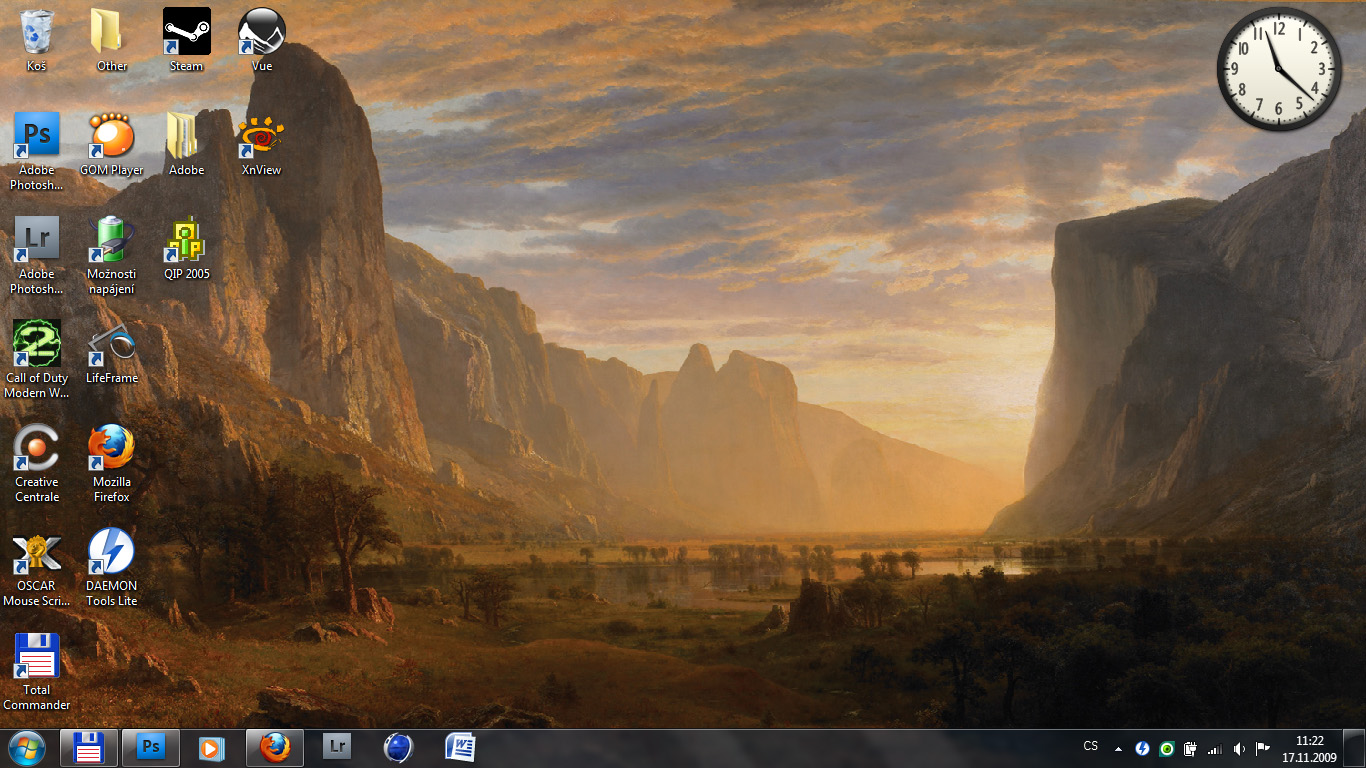The image size is (1366, 768).
Task: Open Total Commander from the desktop
Action: 36,653
